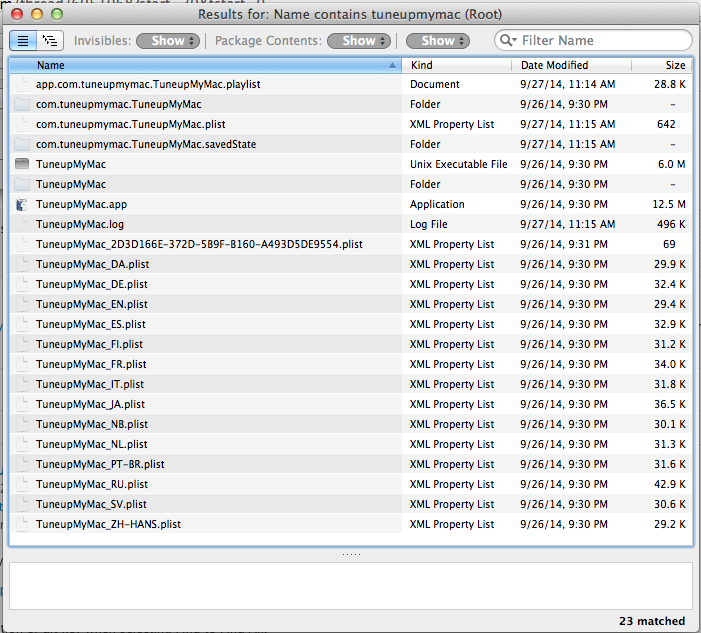Image resolution: width=701 pixels, height=633 pixels.
Task: Select TuneupMyMac_RU.plist file name
Action: (x=92, y=484)
